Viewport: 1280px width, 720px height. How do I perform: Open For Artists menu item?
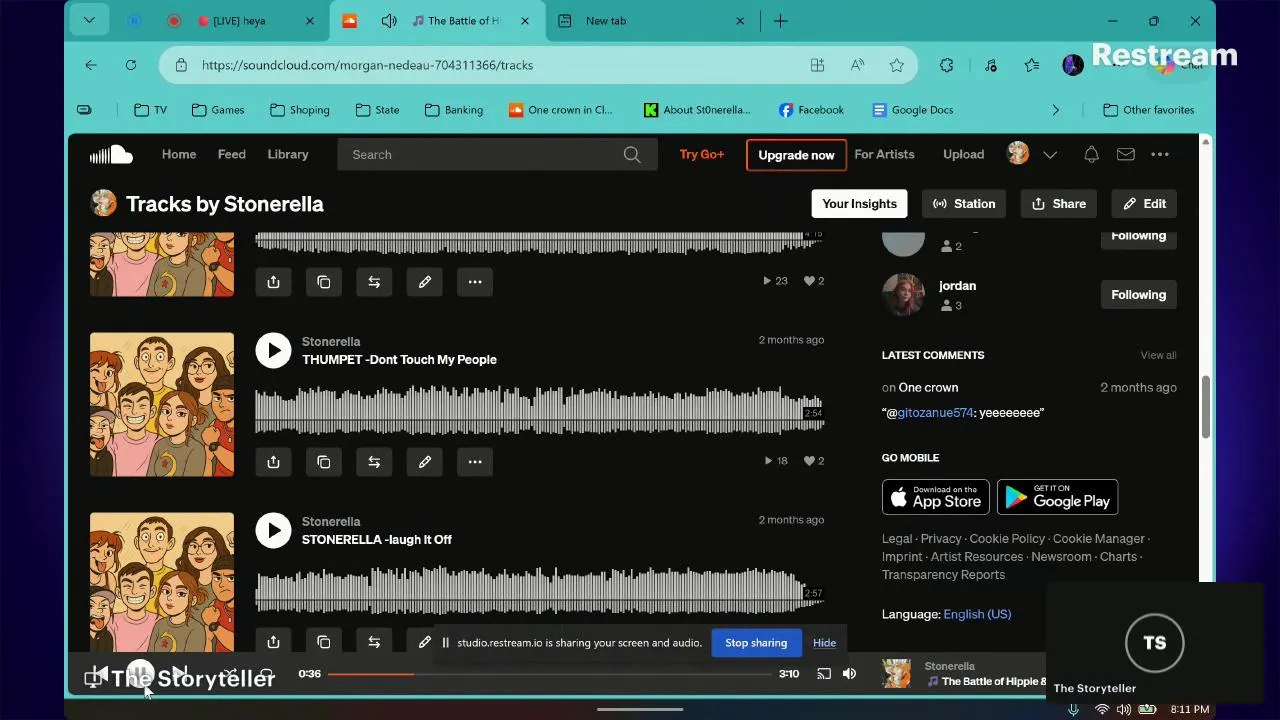884,154
